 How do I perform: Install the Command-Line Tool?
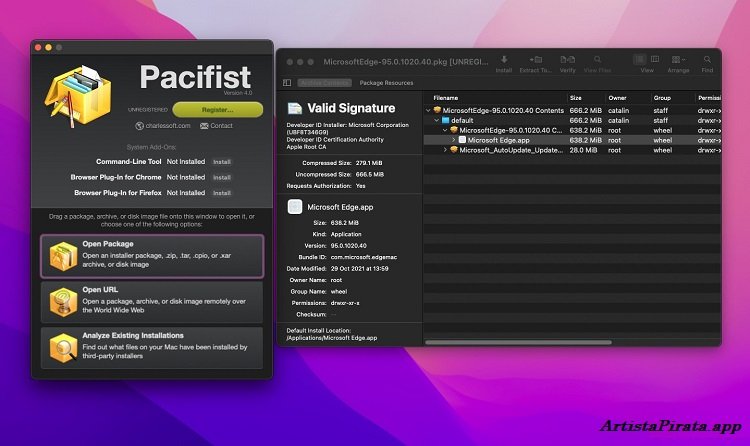click(222, 162)
